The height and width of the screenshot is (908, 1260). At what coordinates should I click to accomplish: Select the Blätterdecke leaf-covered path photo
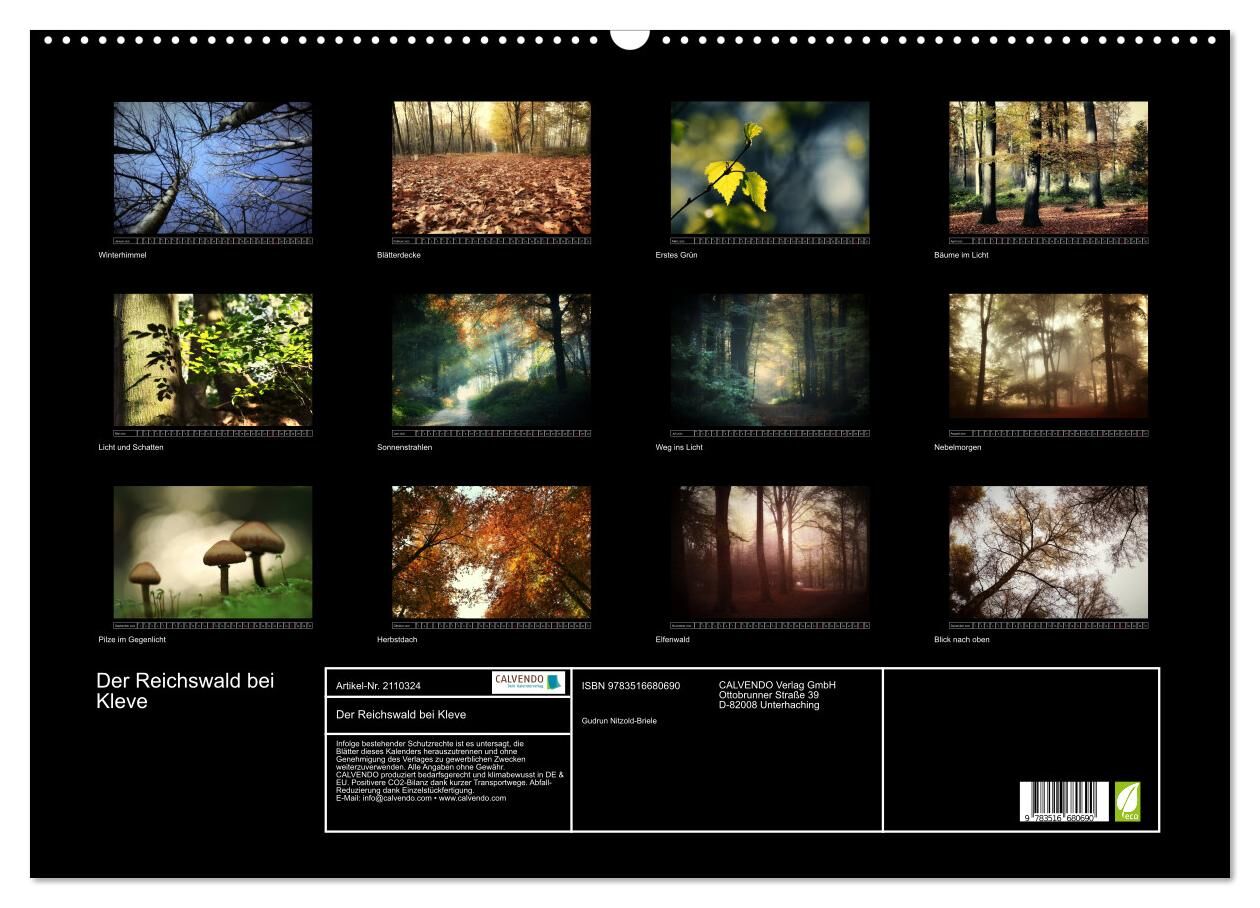pyautogui.click(x=491, y=168)
